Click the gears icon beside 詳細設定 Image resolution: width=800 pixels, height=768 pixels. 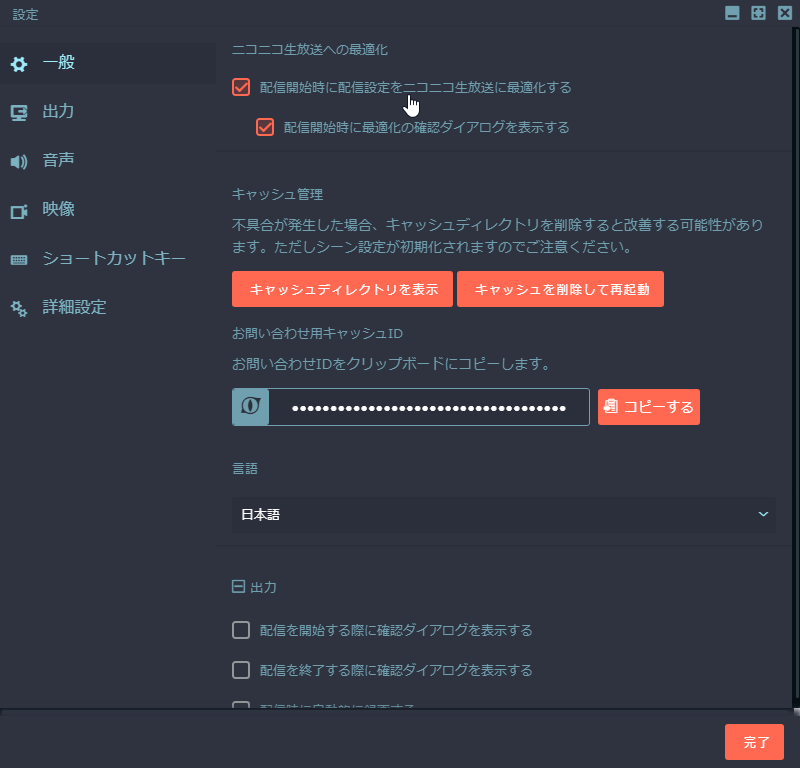click(x=18, y=308)
